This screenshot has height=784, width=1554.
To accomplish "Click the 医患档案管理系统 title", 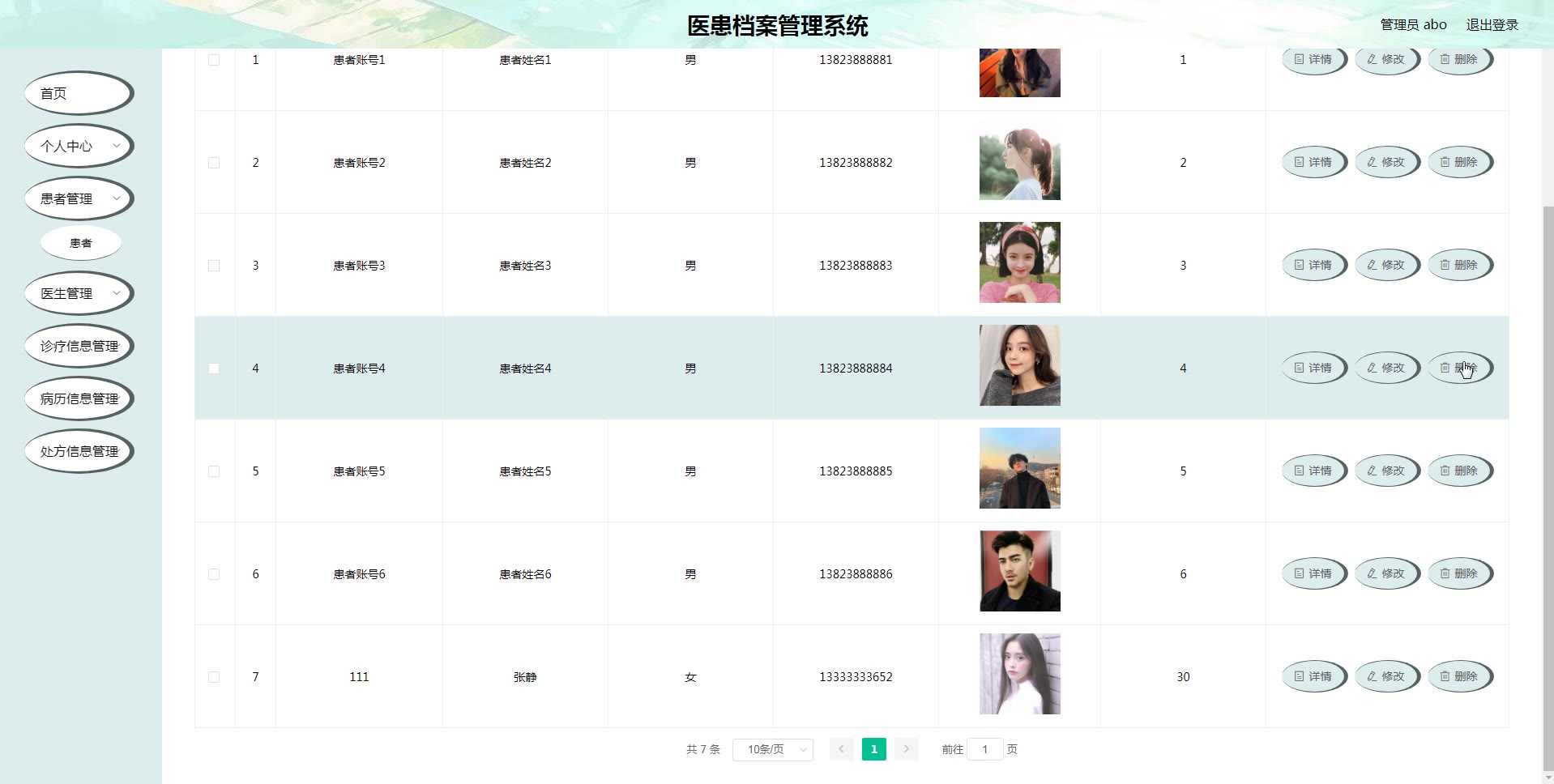I will click(777, 26).
